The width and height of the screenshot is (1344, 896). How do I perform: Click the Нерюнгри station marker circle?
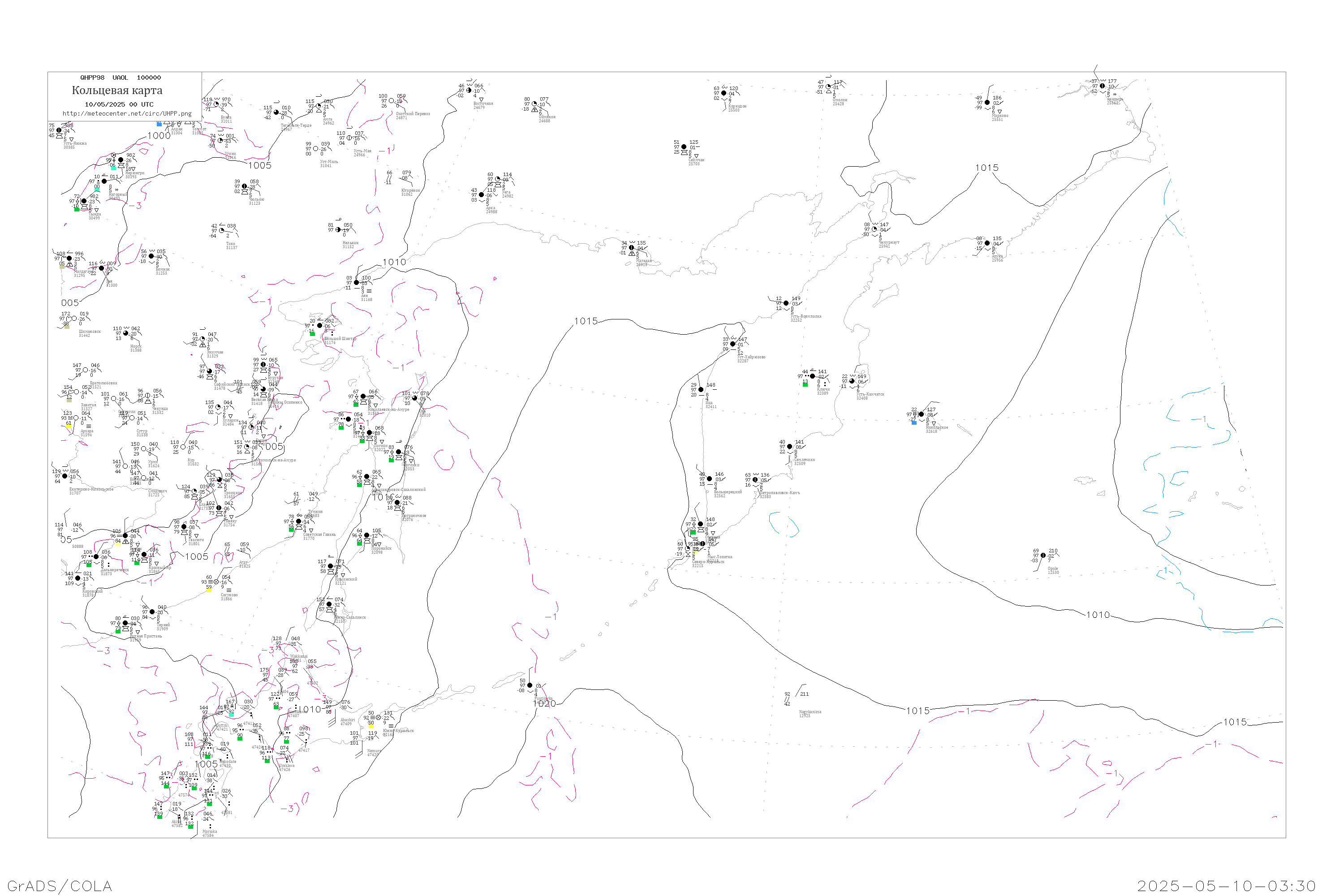pyautogui.click(x=121, y=160)
